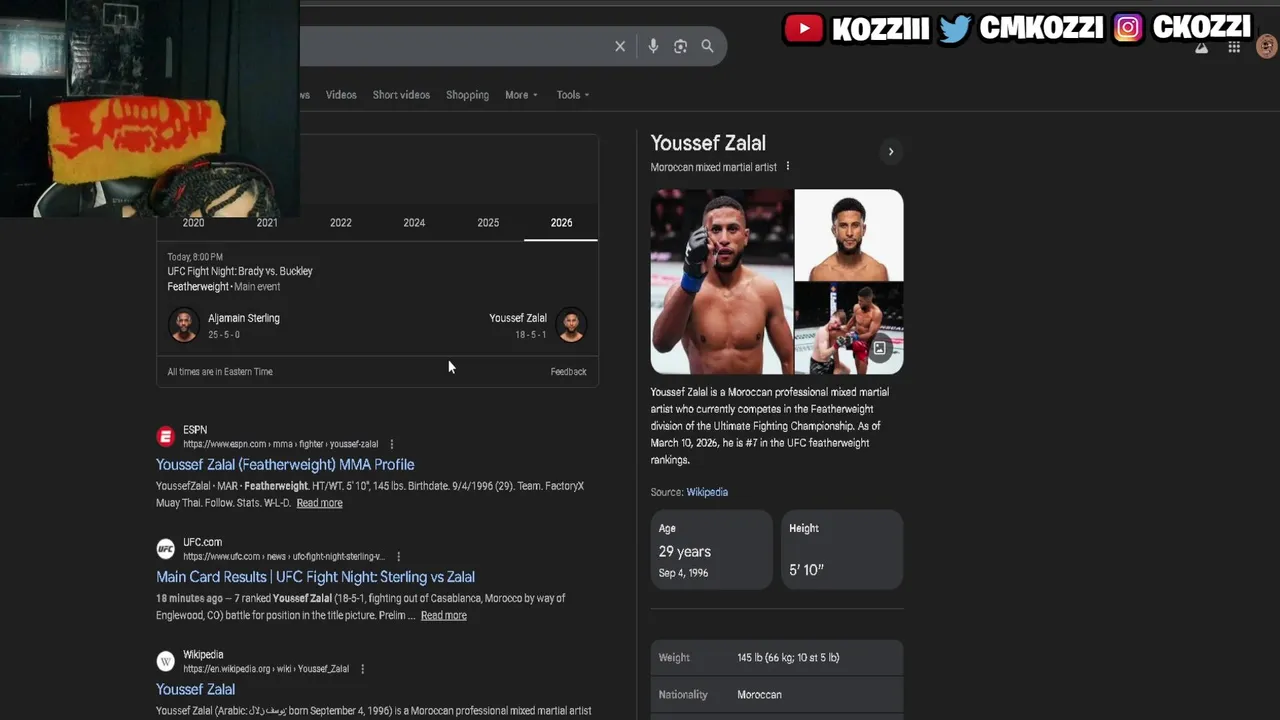Expand the Youssef Zalal panel arrow

tap(890, 152)
